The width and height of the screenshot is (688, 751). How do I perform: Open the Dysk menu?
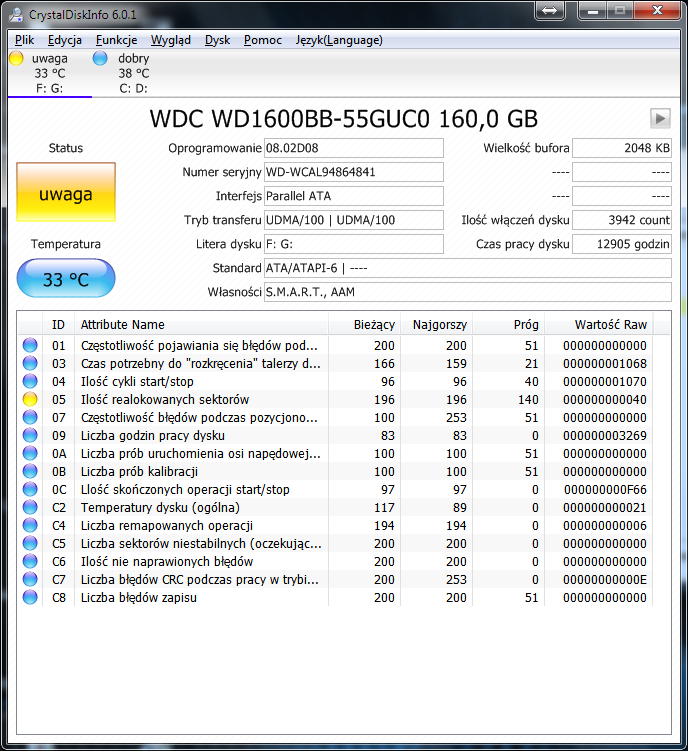coord(218,40)
